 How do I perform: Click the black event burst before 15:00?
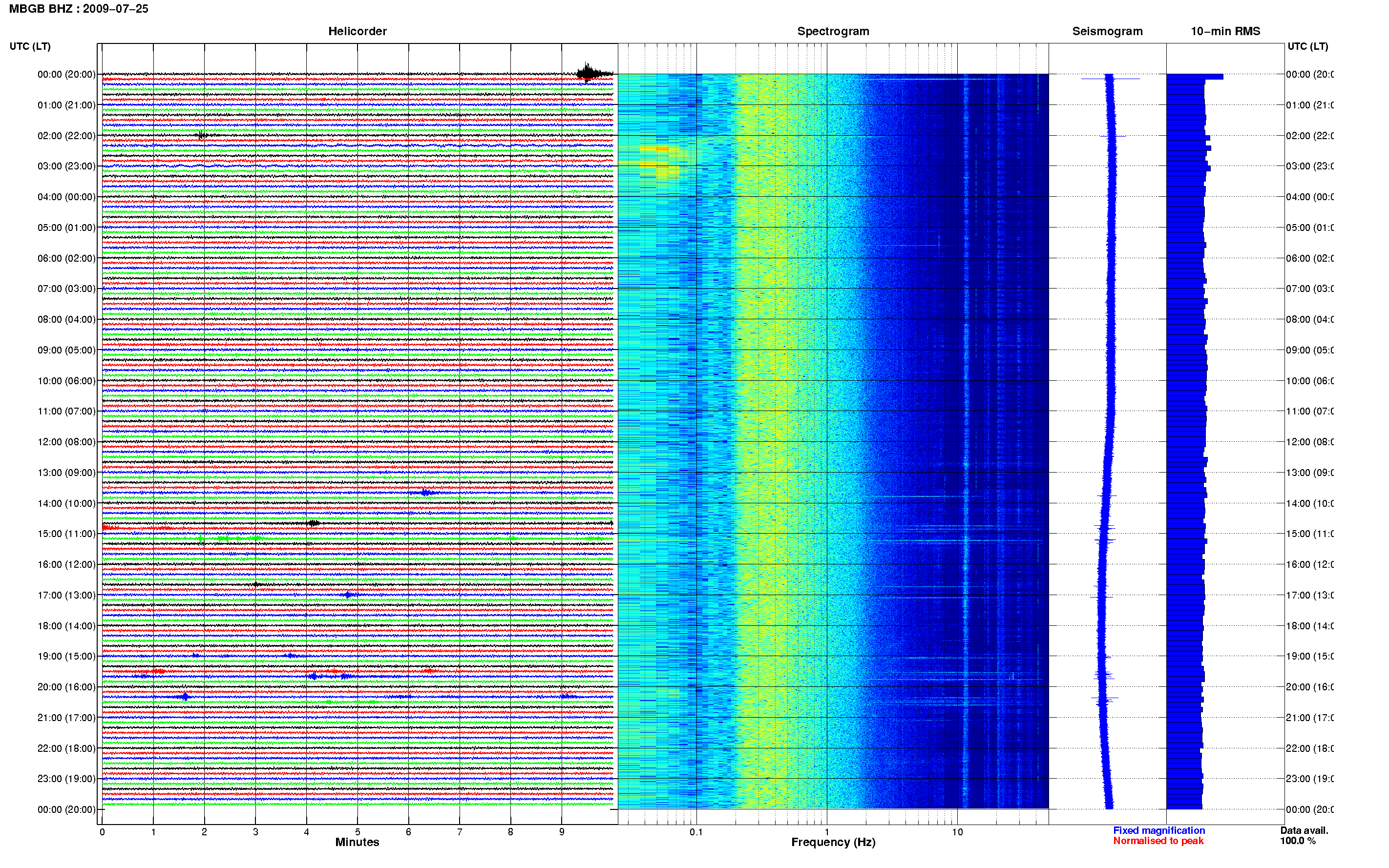(x=313, y=523)
